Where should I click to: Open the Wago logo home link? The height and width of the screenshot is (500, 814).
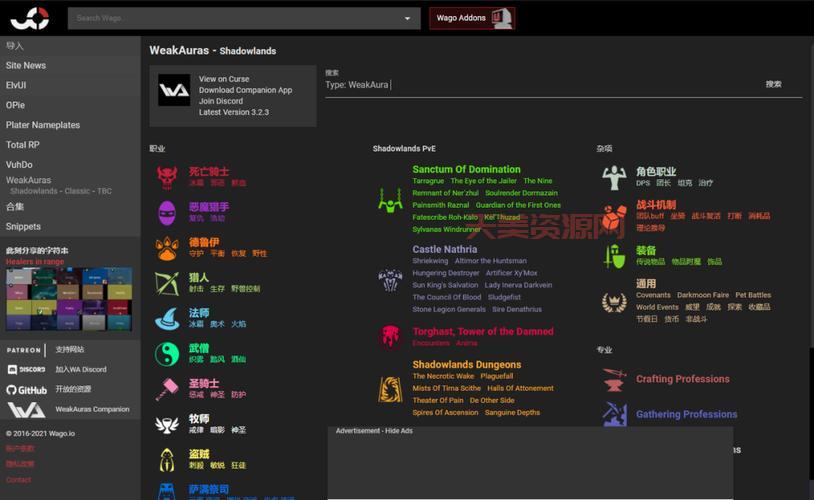tap(30, 18)
